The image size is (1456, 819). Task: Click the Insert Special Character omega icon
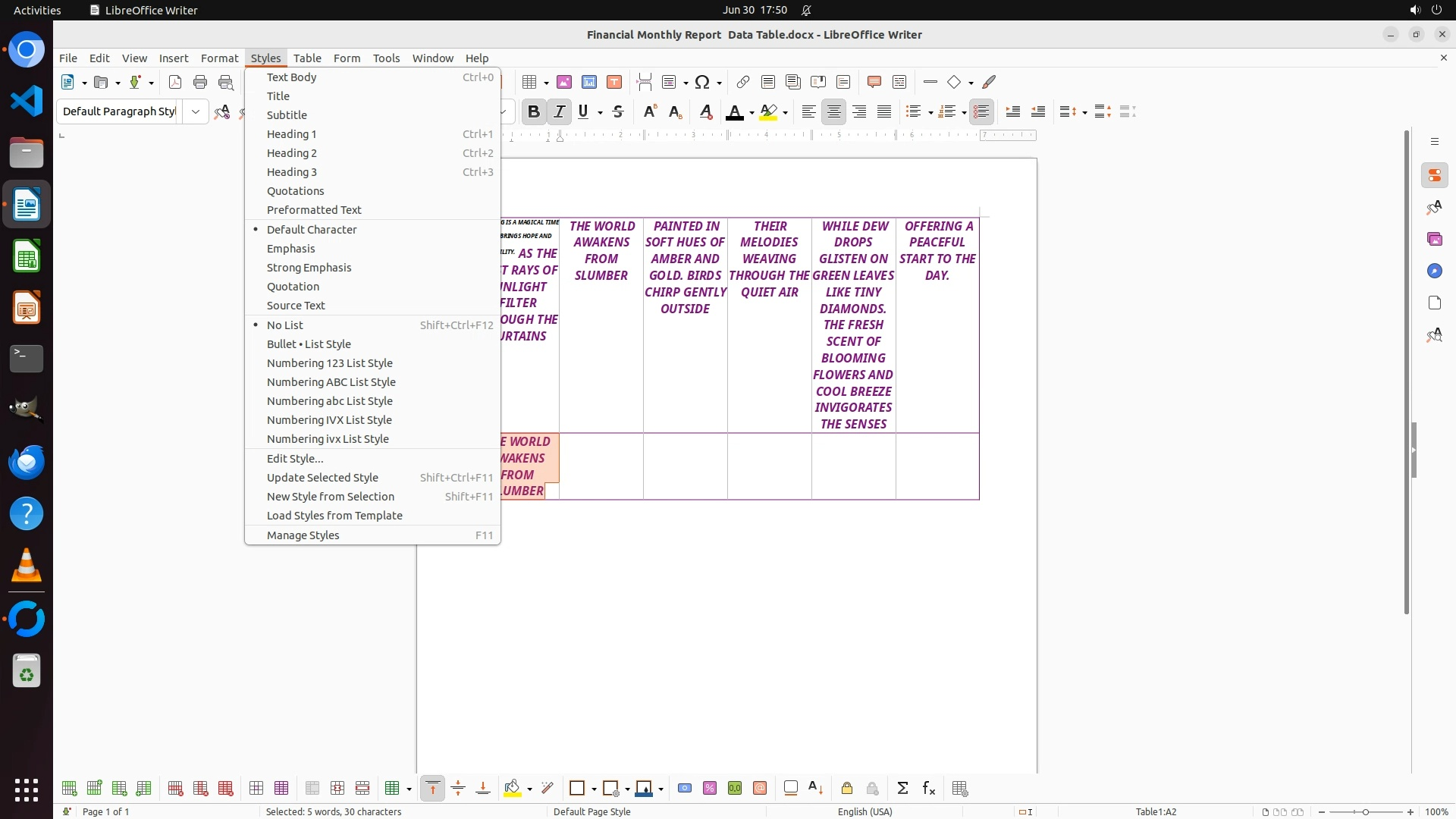702,82
